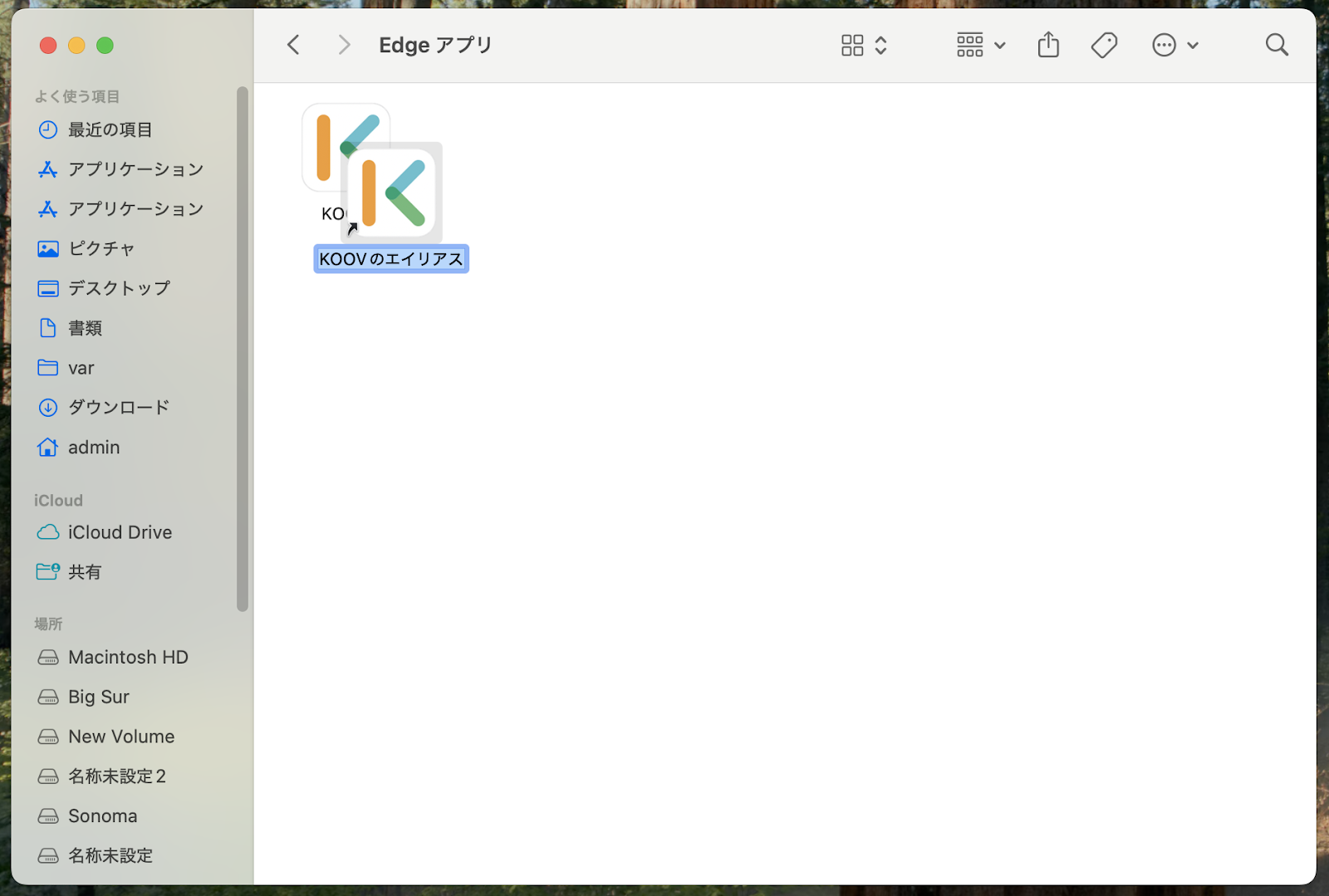Select the New Volume drive
Screen dimensions: 1329x896
[106, 737]
